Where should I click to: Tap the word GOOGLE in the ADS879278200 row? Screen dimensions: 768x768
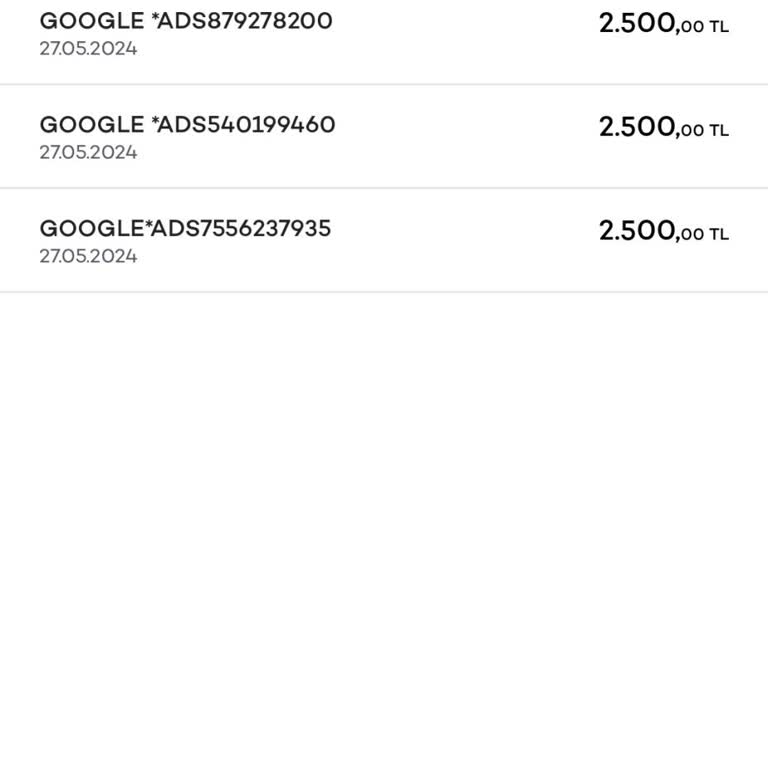[x=92, y=21]
